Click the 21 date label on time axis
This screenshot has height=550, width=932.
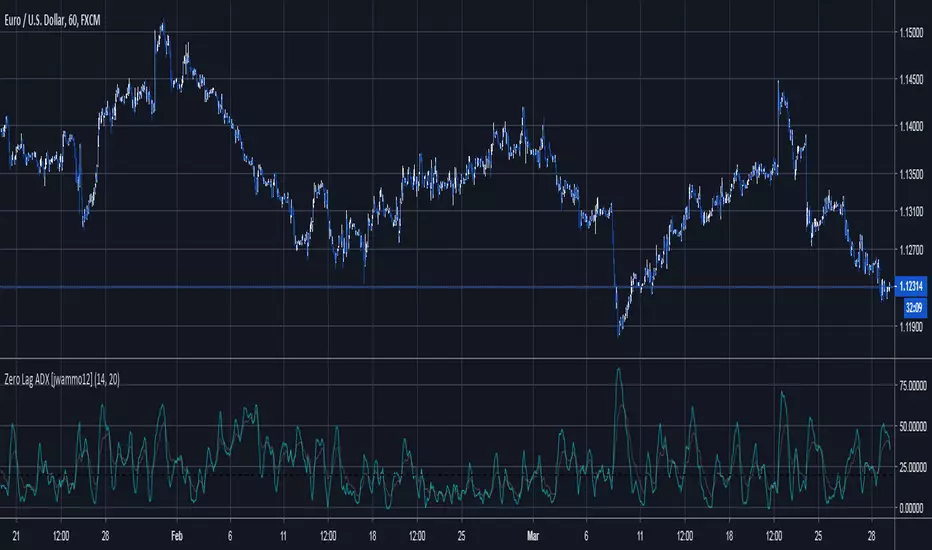coord(16,536)
